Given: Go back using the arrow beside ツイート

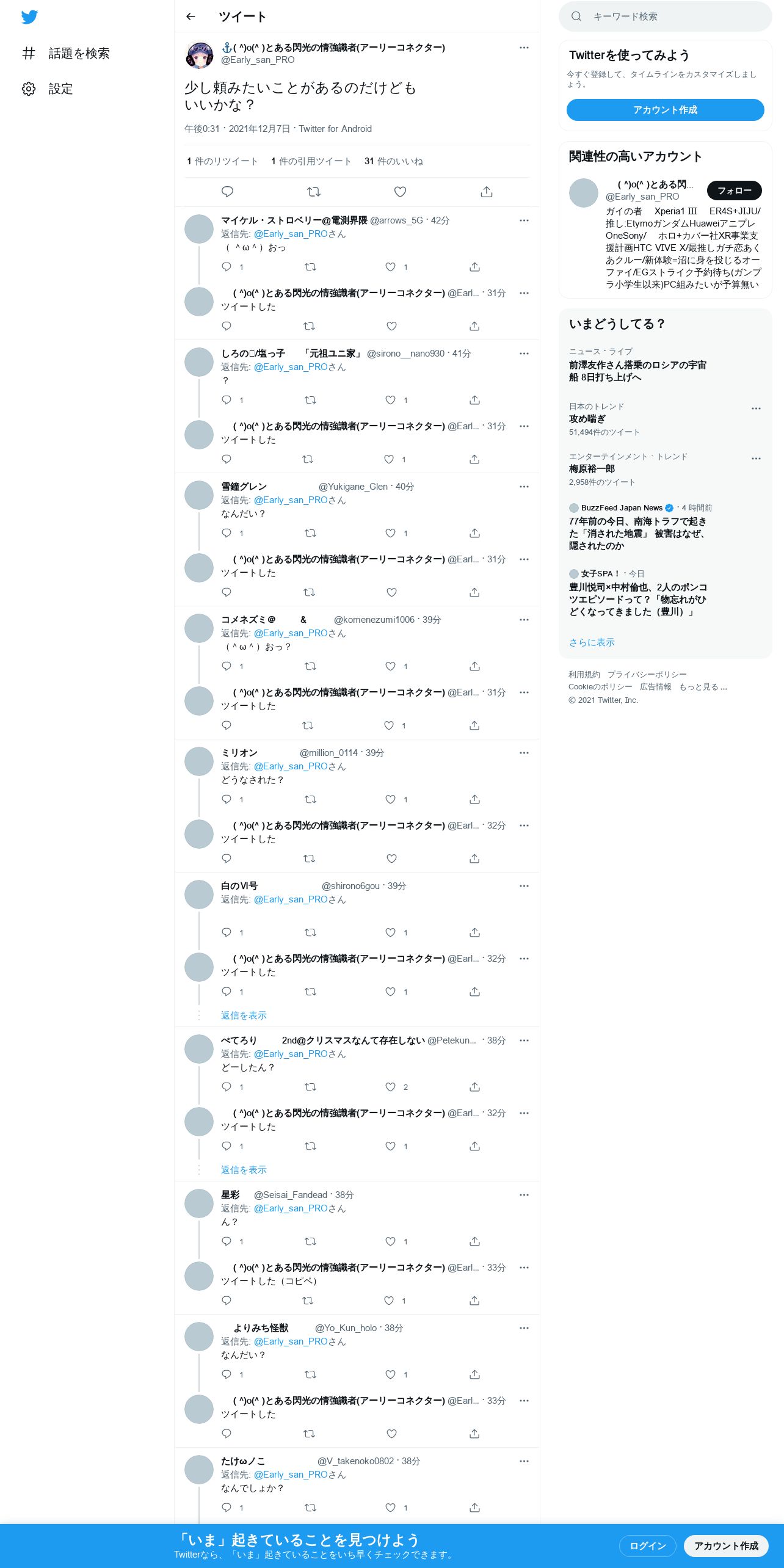Looking at the screenshot, I should [x=191, y=16].
